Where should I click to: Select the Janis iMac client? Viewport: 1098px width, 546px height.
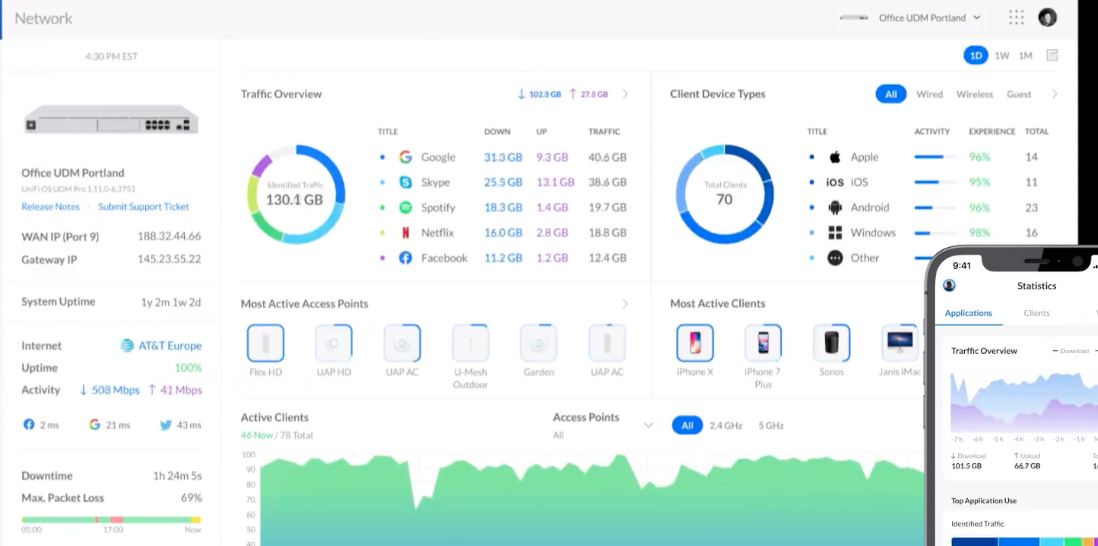coord(900,343)
